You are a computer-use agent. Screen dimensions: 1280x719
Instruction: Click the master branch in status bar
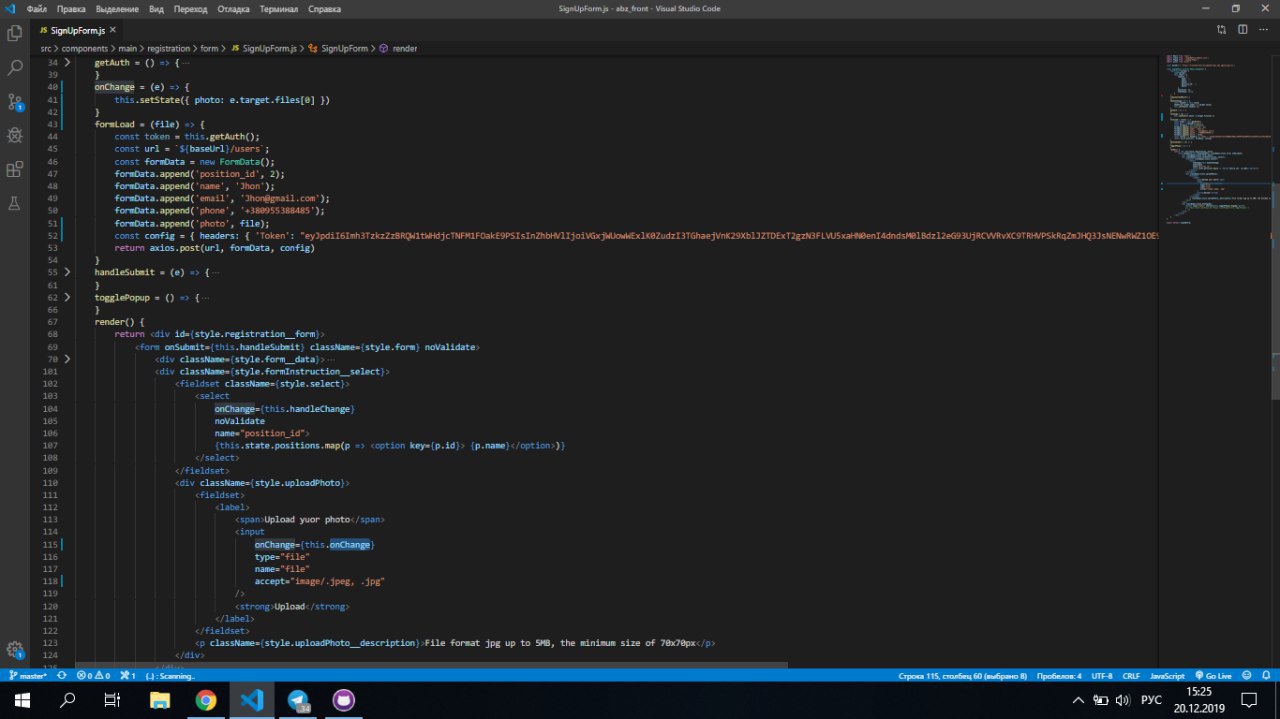click(28, 676)
